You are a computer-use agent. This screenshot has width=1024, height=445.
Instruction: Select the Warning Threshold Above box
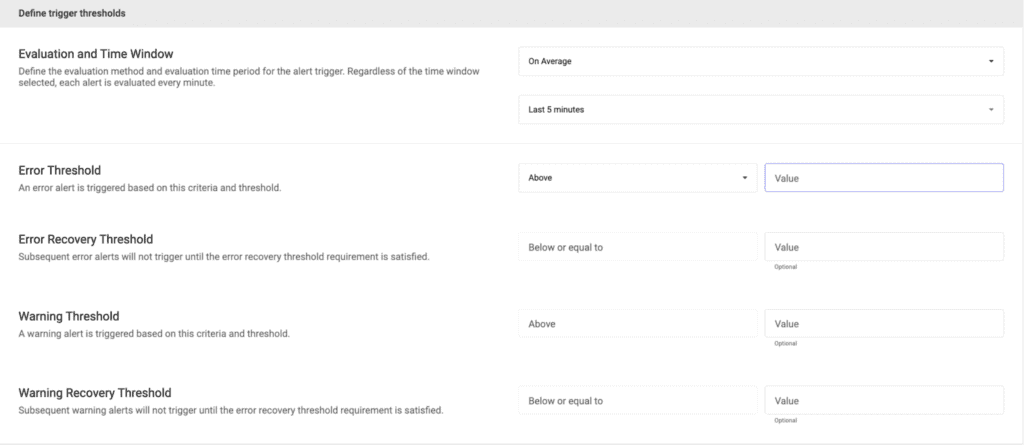[637, 323]
